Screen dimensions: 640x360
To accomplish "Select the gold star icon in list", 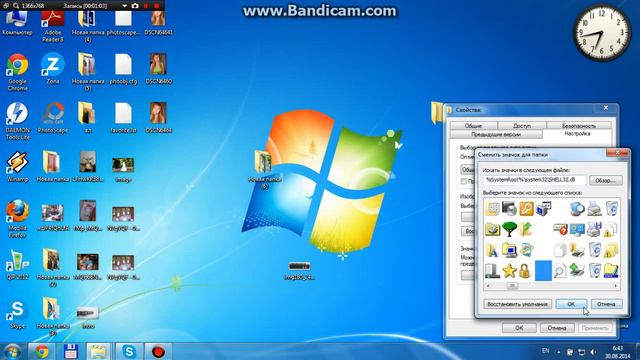I will (x=509, y=271).
